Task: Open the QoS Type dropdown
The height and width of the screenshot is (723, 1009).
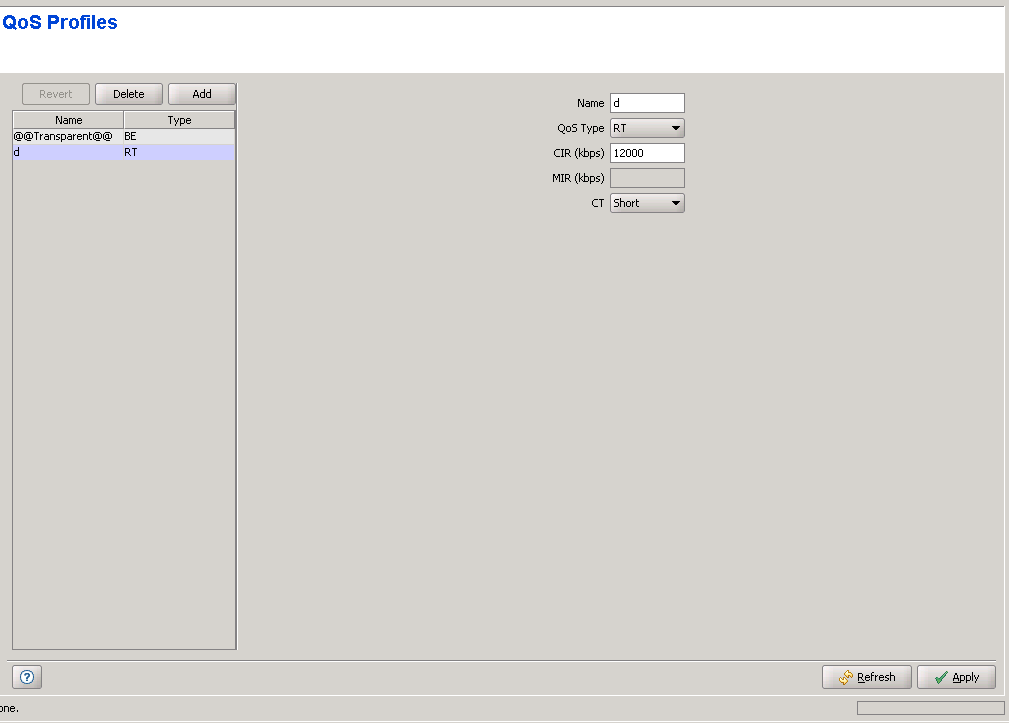Action: tap(647, 128)
